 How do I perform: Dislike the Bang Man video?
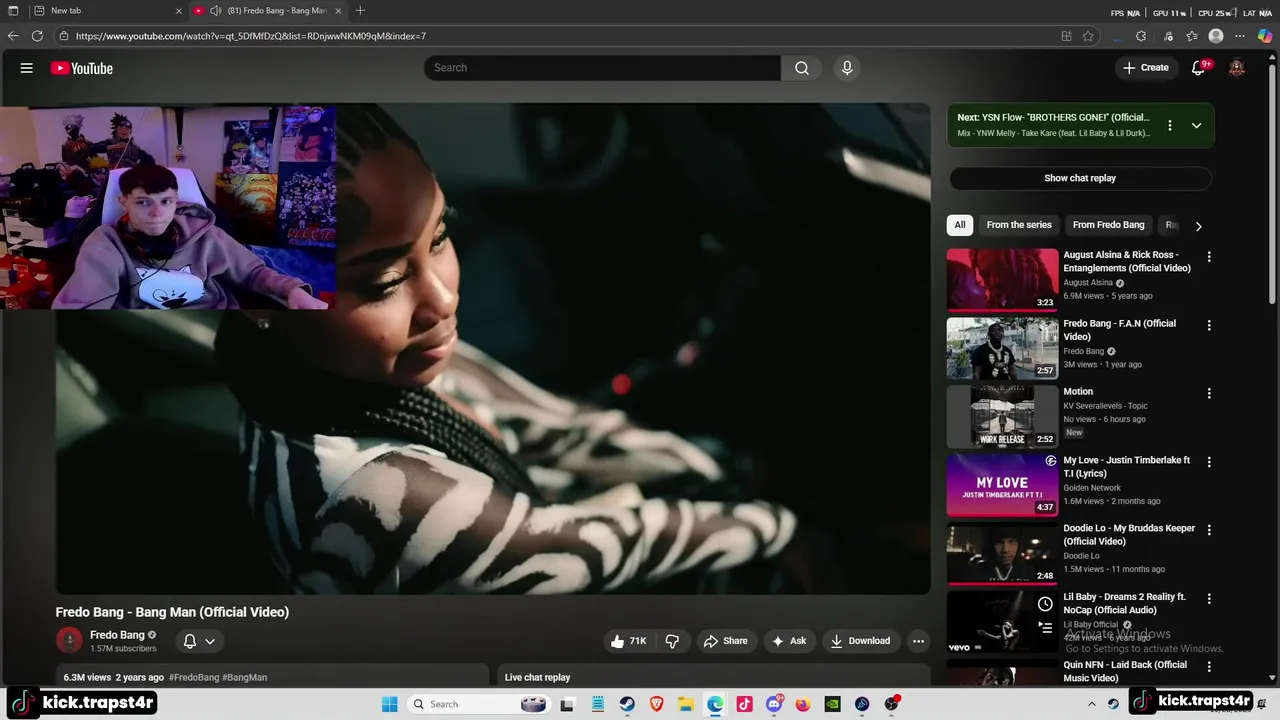click(673, 641)
